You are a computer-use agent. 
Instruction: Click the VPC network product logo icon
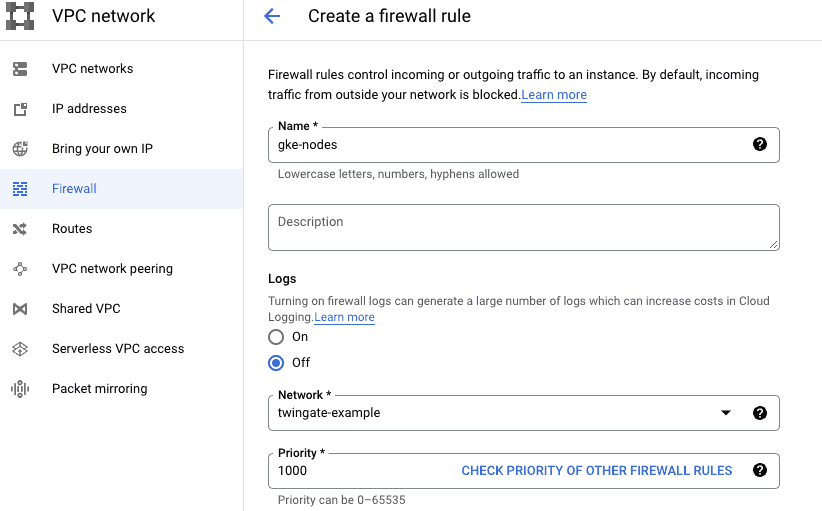20,16
